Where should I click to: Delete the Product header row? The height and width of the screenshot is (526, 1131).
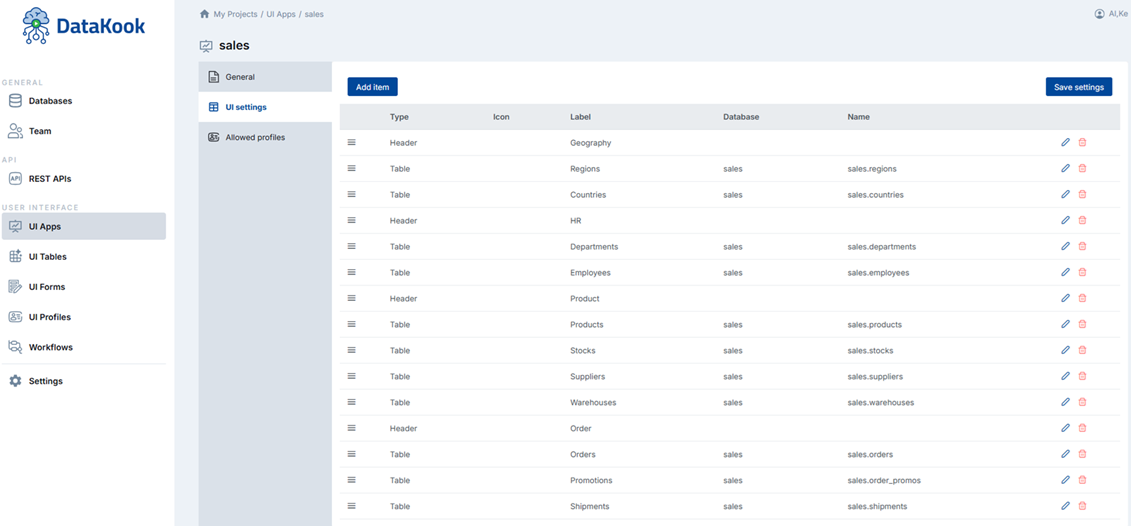tap(1082, 298)
